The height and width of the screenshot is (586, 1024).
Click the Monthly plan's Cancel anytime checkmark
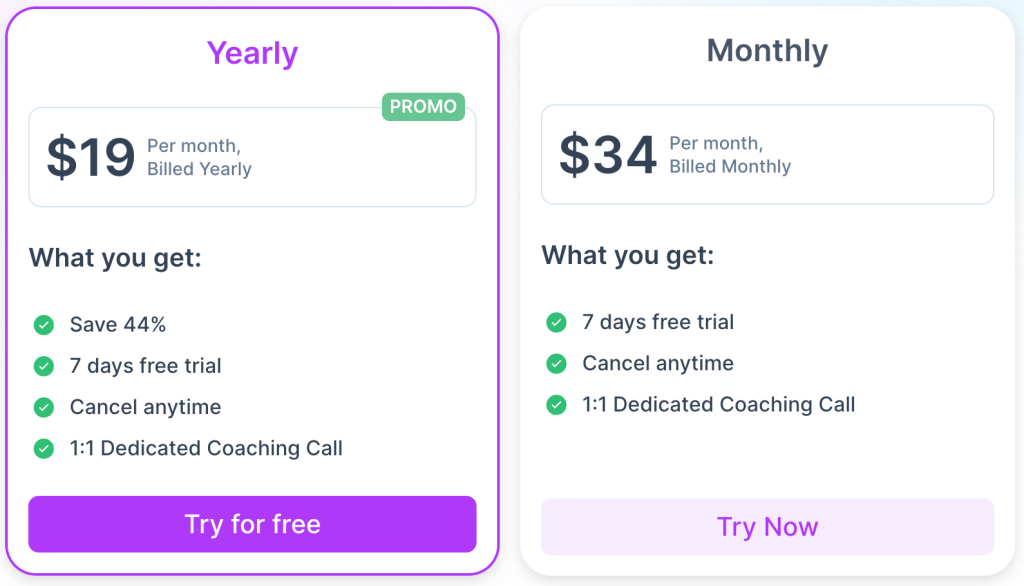click(556, 363)
